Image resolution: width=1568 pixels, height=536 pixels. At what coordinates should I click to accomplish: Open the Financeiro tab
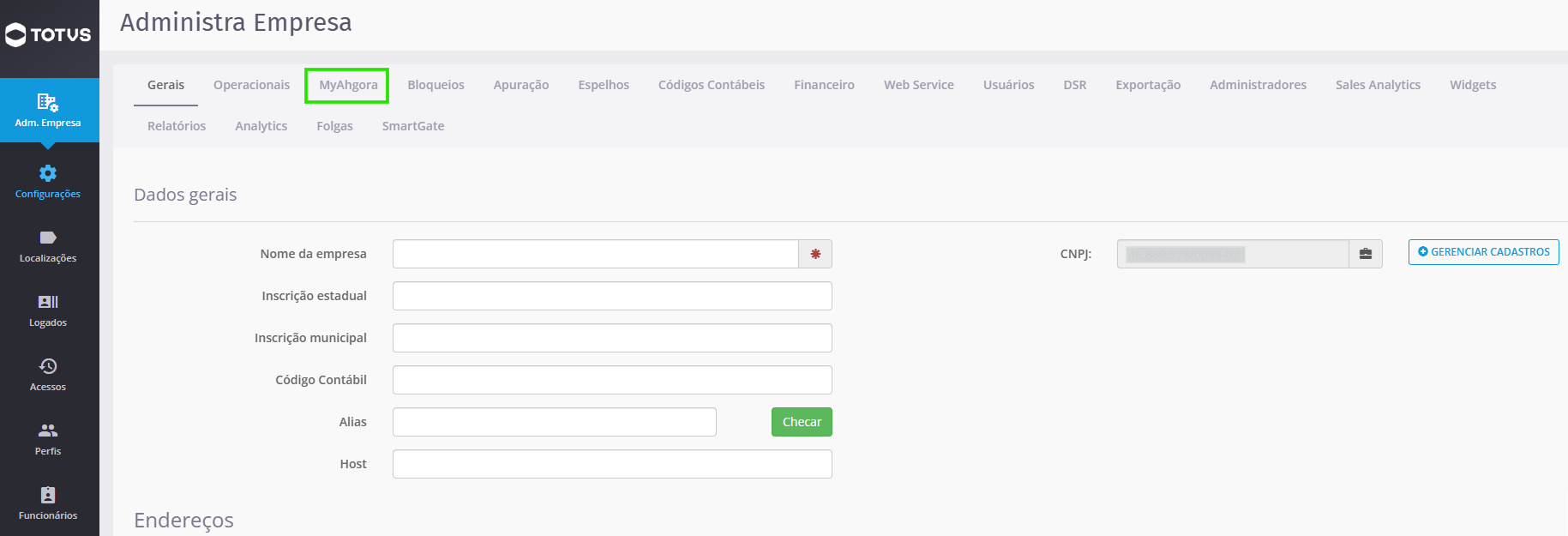point(824,85)
